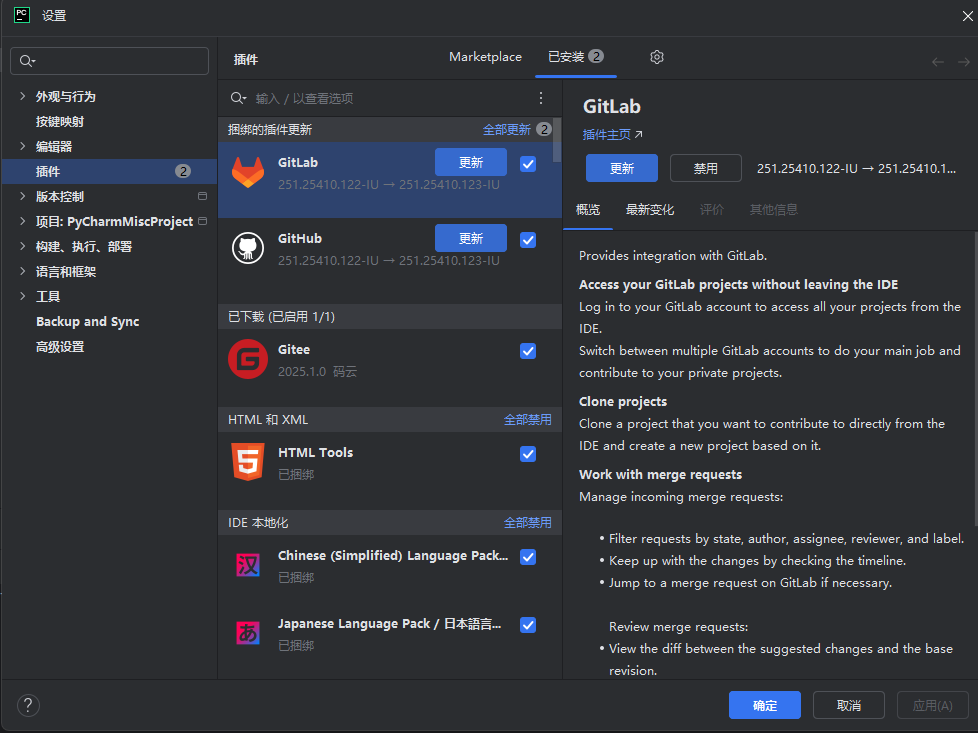This screenshot has width=978, height=733.
Task: Uncheck the HTML Tools plugin
Action: point(528,454)
